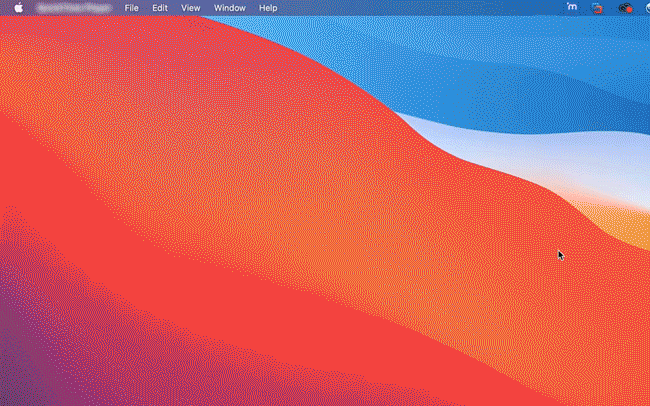The image size is (650, 406).
Task: Click empty menu bar space right of Help
Action: pos(400,8)
